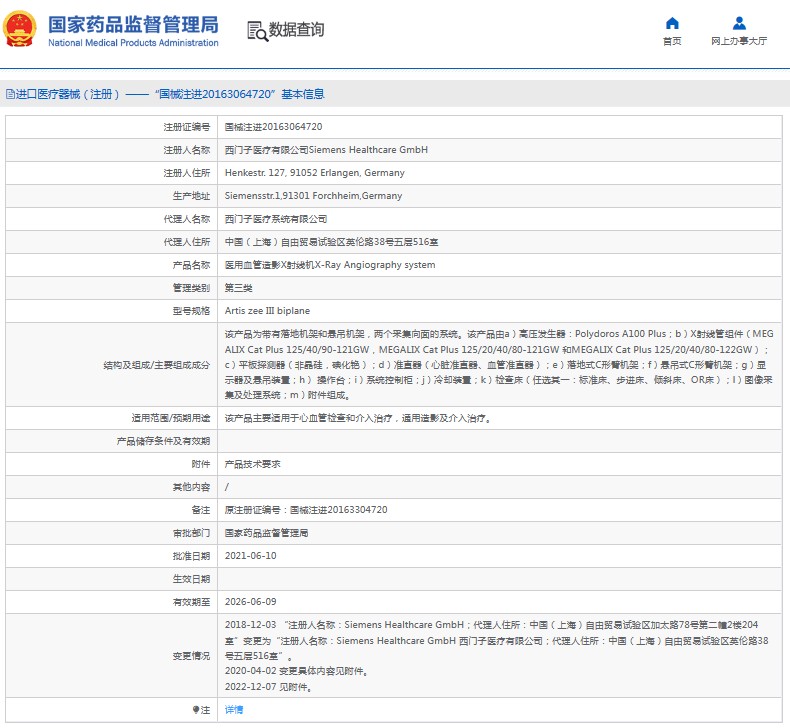Image resolution: width=790 pixels, height=728 pixels.
Task: Click the 2020-04-02 change entry
Action: (296, 671)
